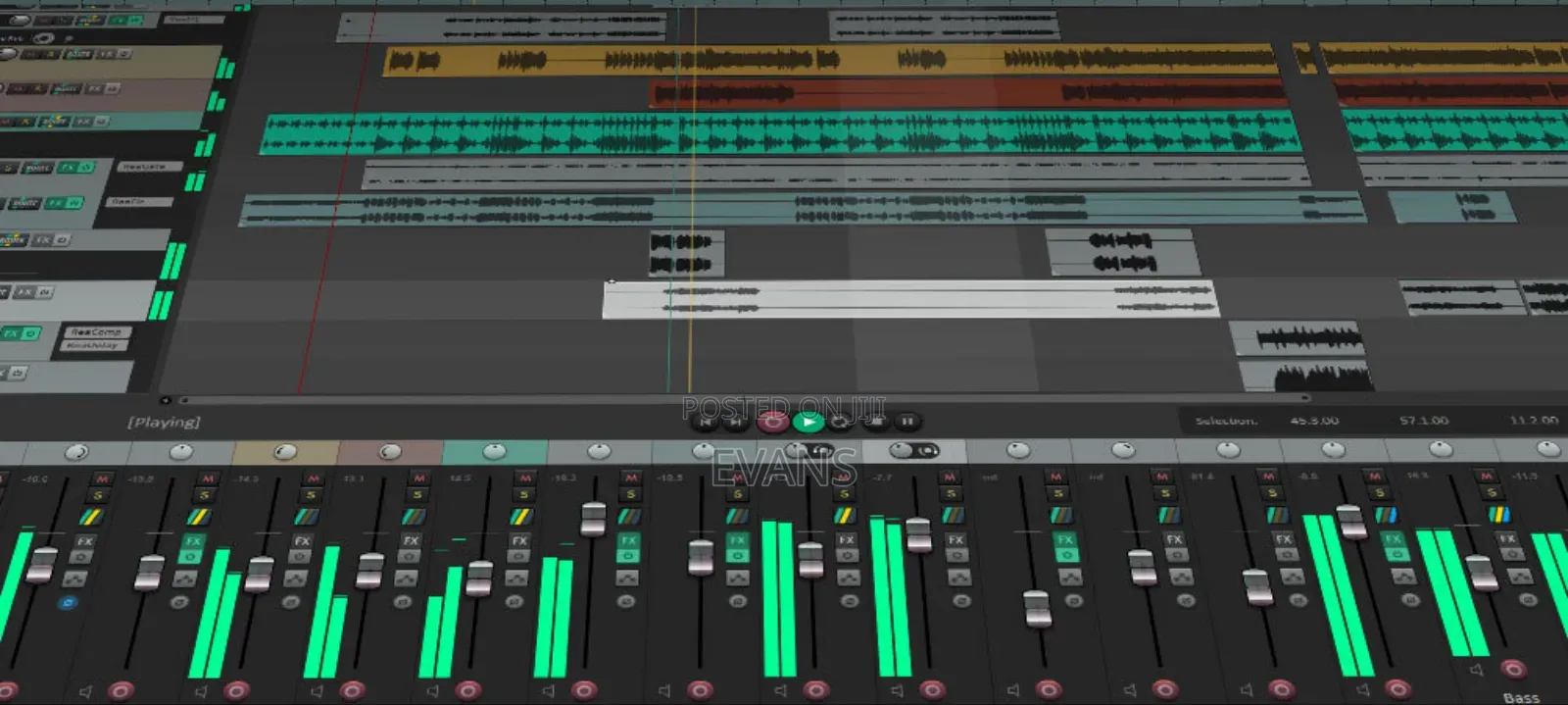Open routing icon on the Bass channel
Viewport: 1568px width, 705px height.
[x=1499, y=515]
